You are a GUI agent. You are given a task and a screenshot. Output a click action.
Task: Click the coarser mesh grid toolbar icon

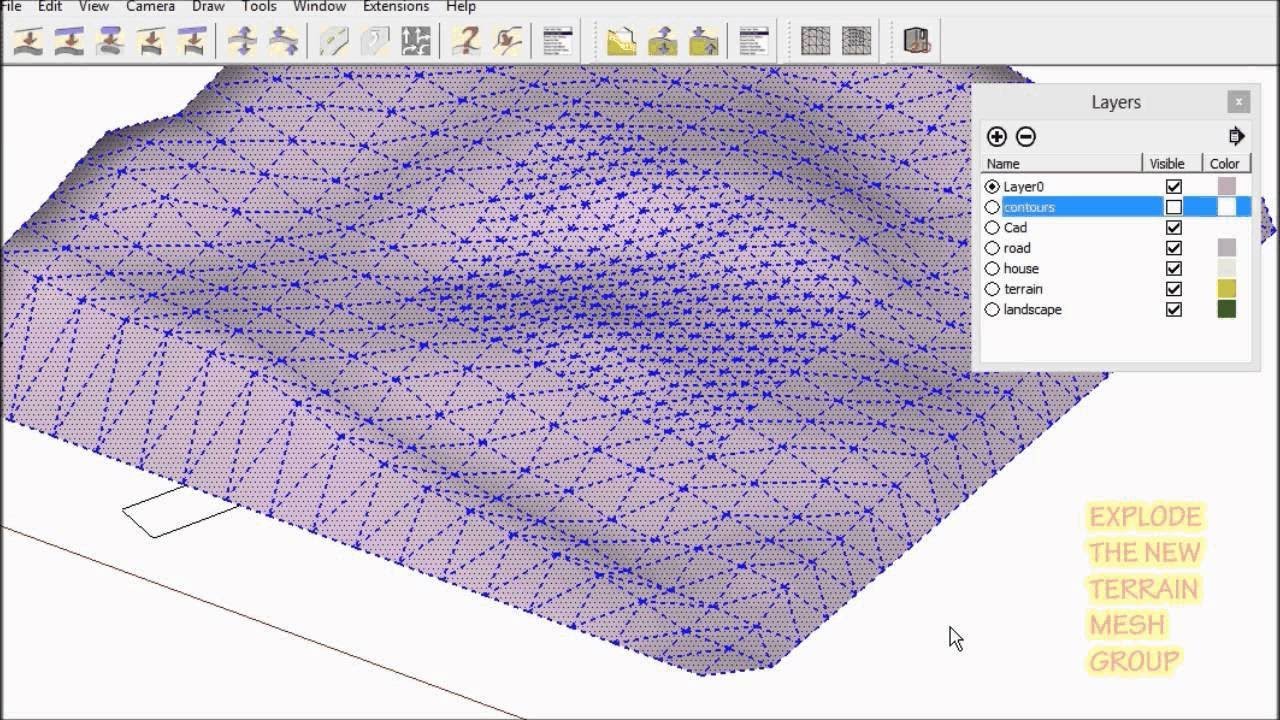[x=816, y=41]
